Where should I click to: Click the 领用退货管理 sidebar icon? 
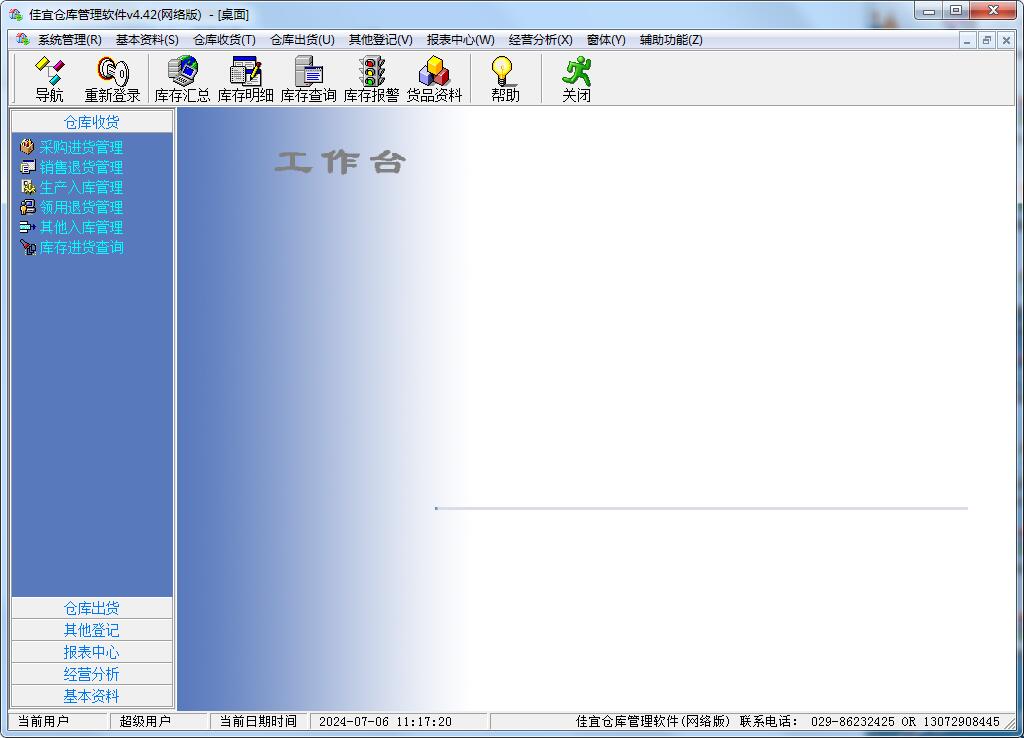point(27,207)
